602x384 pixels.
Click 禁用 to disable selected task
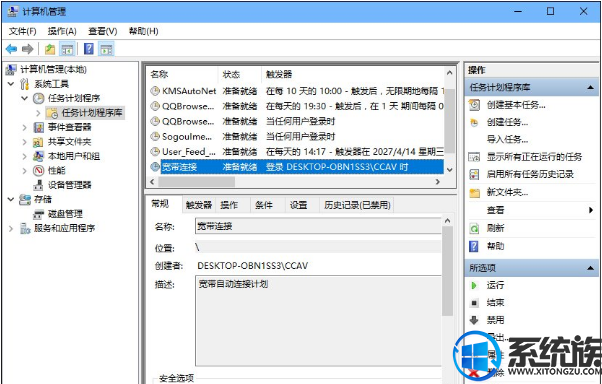point(495,320)
